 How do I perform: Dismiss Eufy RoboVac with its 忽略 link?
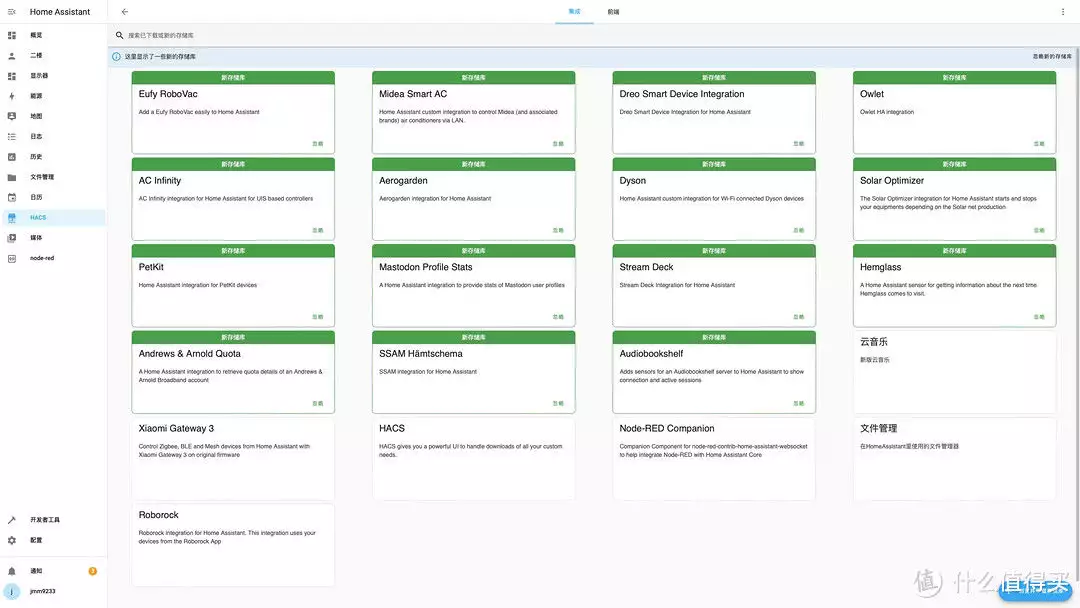(x=318, y=144)
